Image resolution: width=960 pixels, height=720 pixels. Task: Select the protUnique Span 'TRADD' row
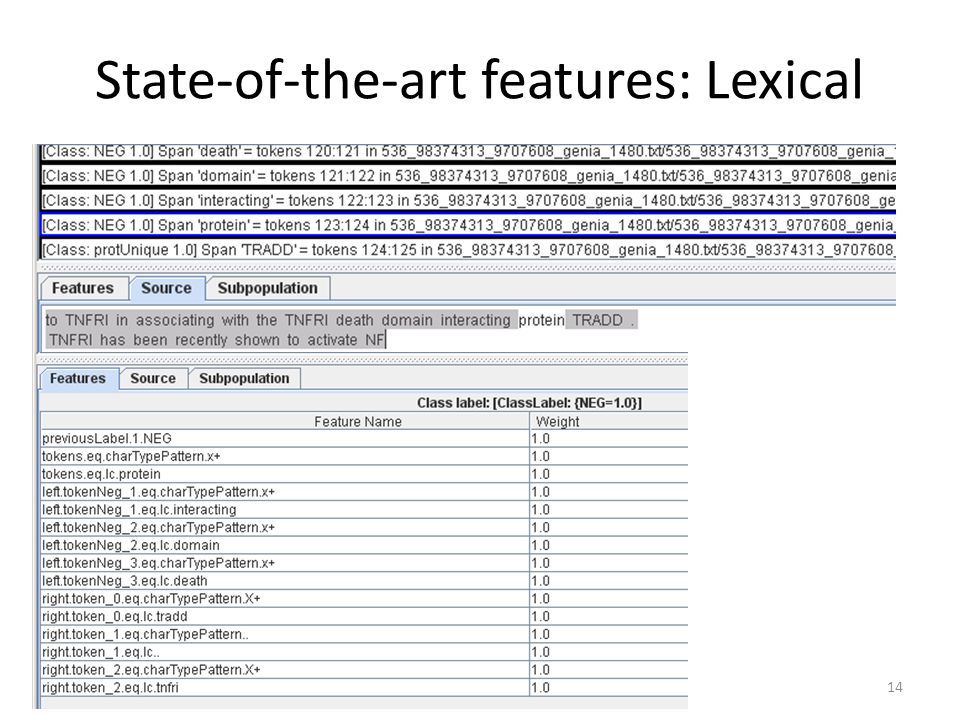pos(468,250)
